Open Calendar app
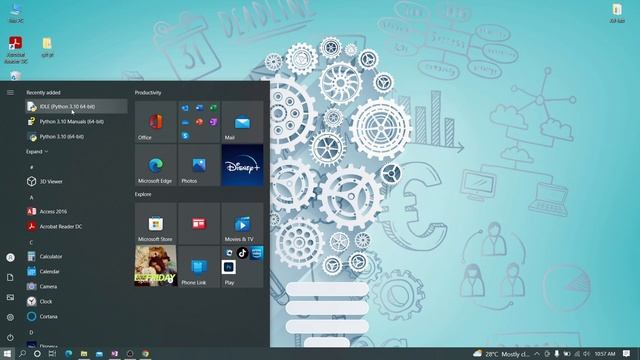Image resolution: width=640 pixels, height=360 pixels. tap(76, 271)
